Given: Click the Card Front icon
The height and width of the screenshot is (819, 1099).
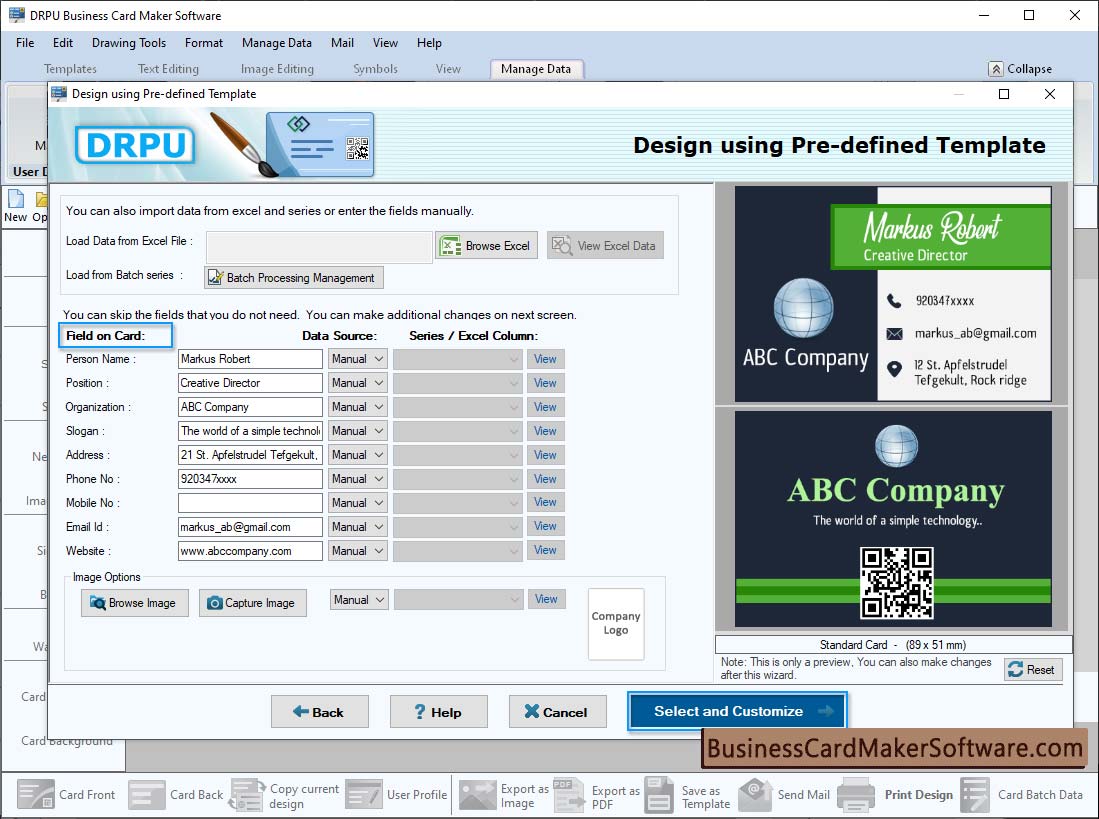Looking at the screenshot, I should (36, 794).
